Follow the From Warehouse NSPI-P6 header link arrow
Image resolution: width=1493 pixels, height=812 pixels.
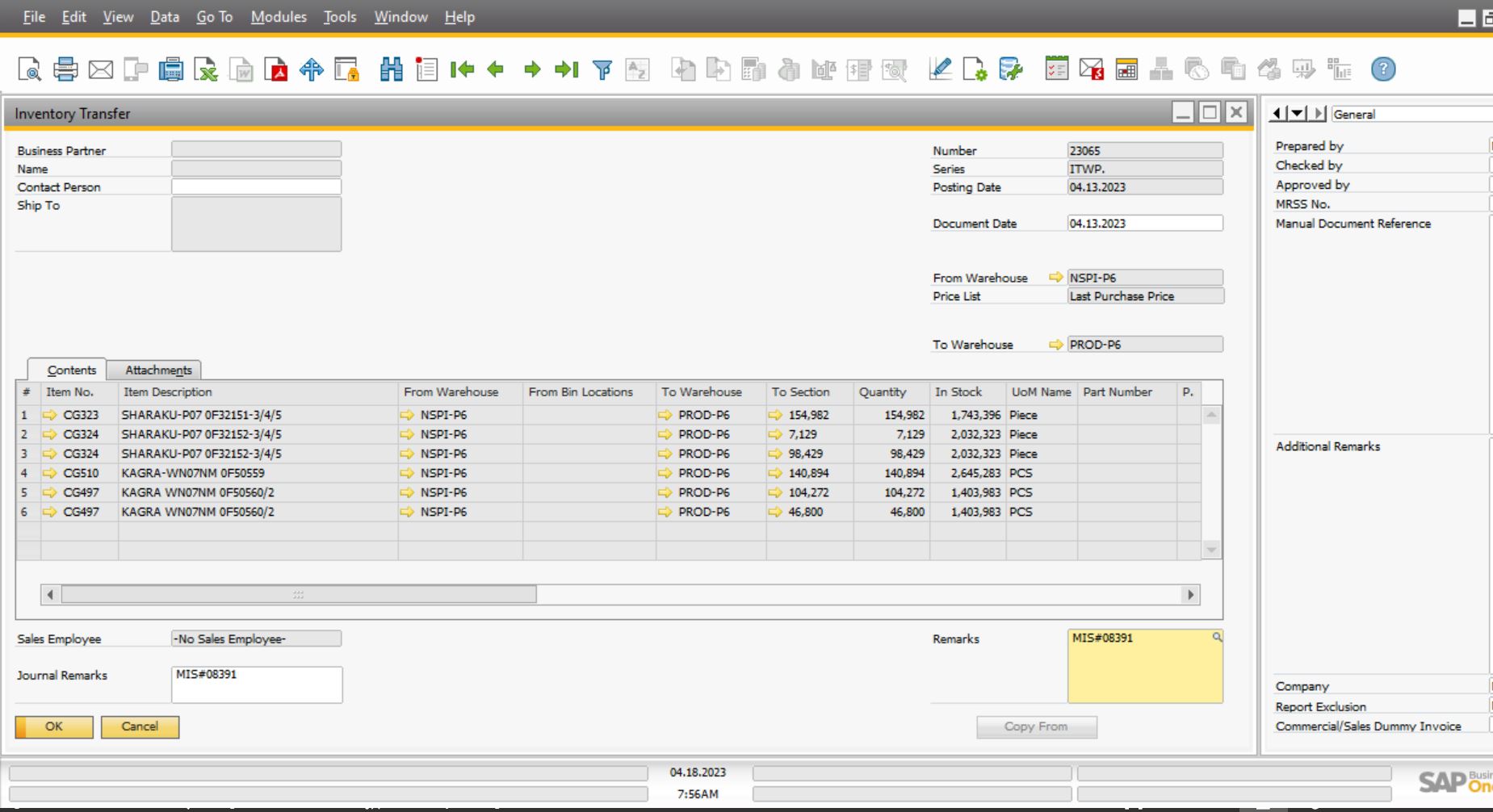(x=1055, y=277)
